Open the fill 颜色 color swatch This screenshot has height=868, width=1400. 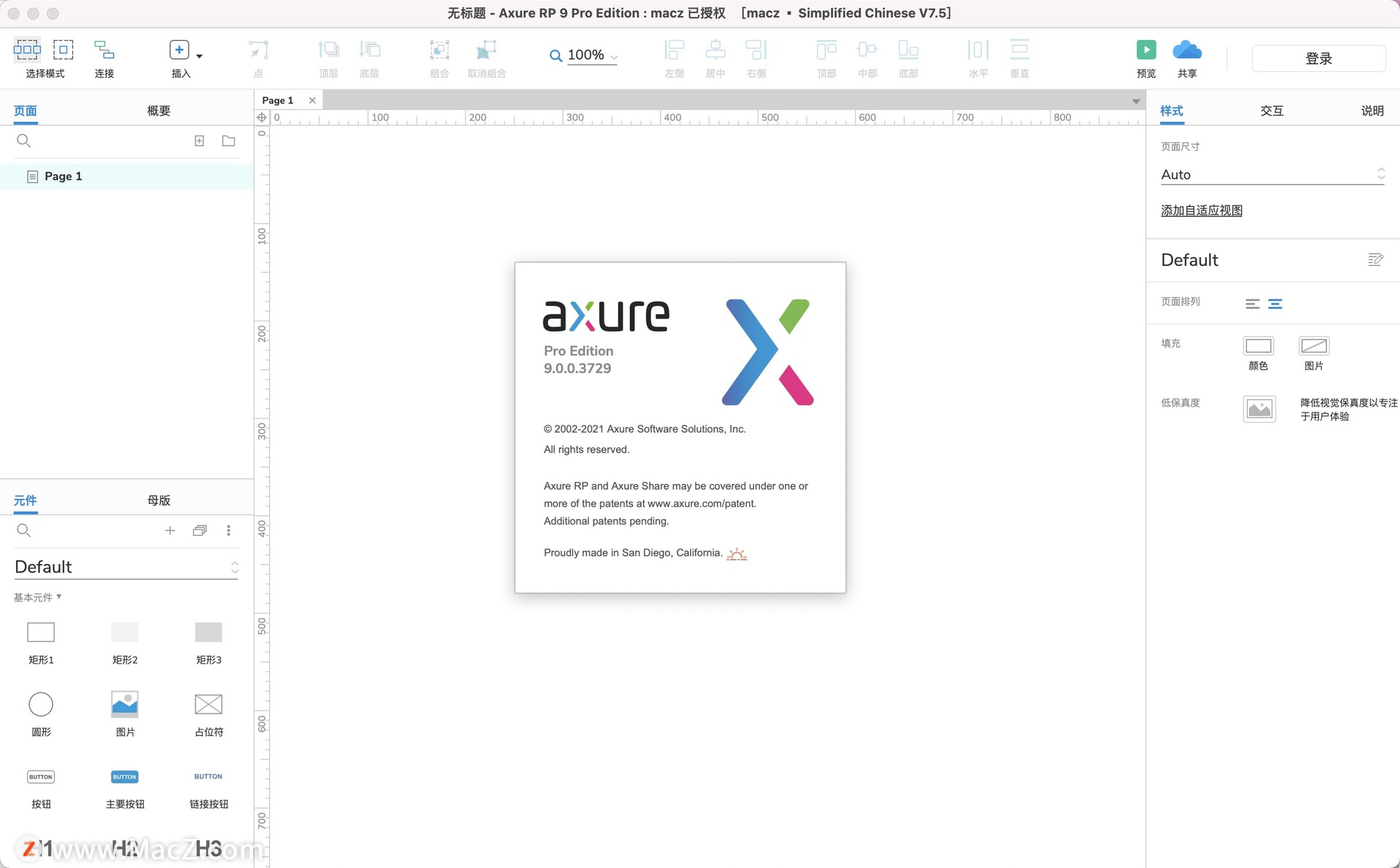pyautogui.click(x=1259, y=346)
